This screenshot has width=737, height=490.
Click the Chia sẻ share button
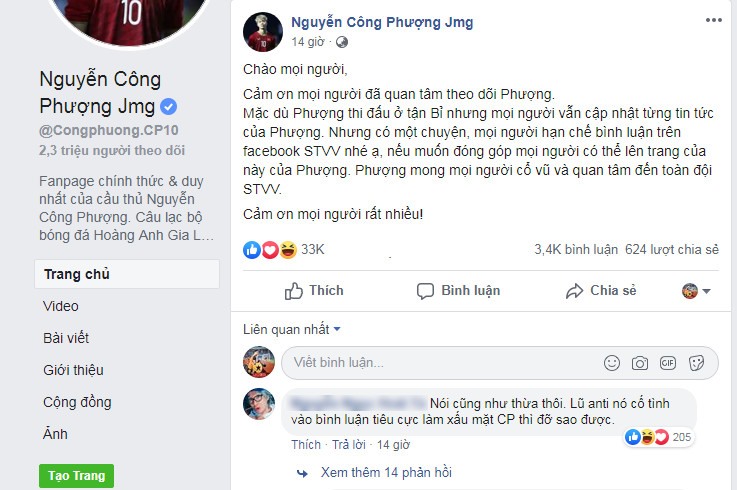pyautogui.click(x=601, y=291)
